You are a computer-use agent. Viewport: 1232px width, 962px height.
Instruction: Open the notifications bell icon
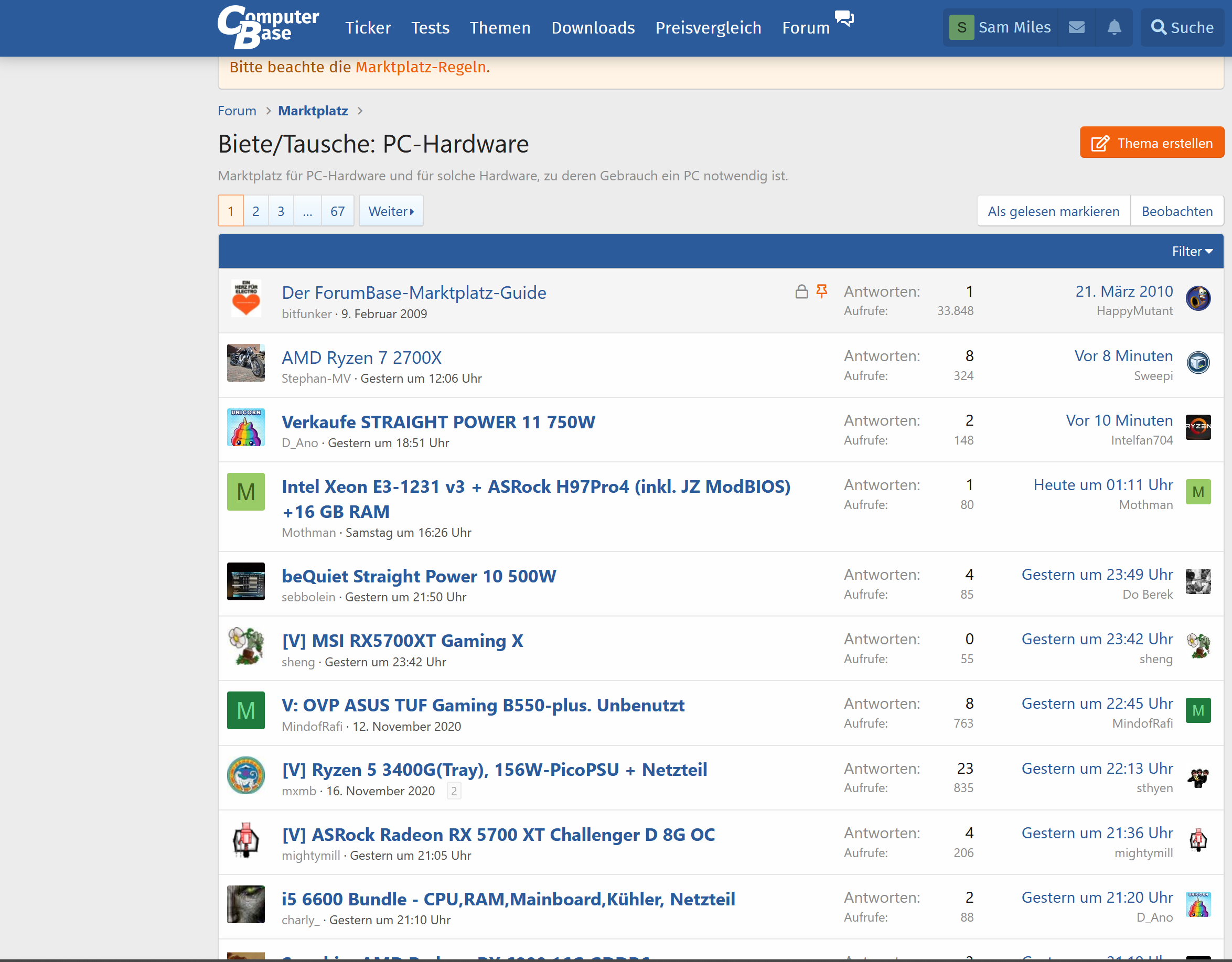1113,27
